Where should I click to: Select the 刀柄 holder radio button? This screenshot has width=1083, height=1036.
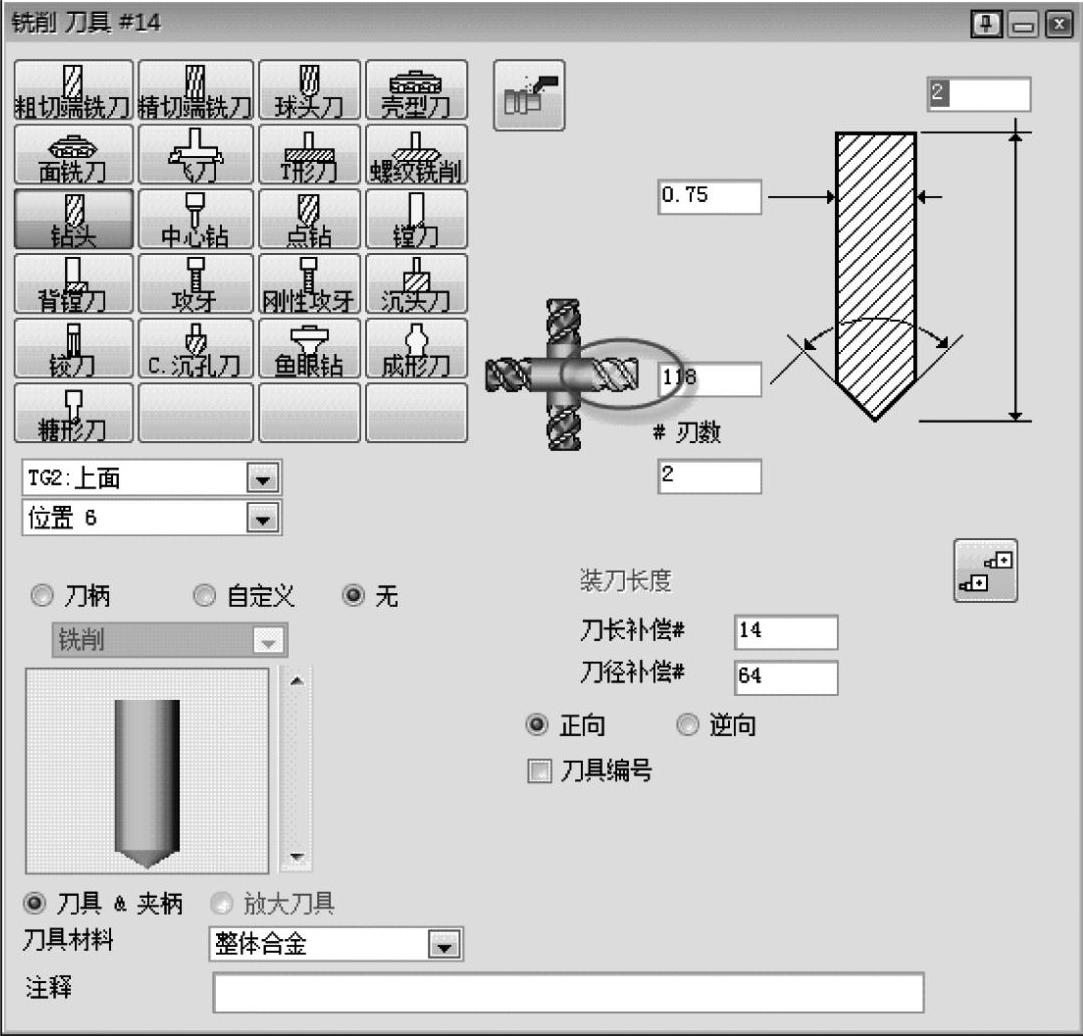[x=42, y=597]
